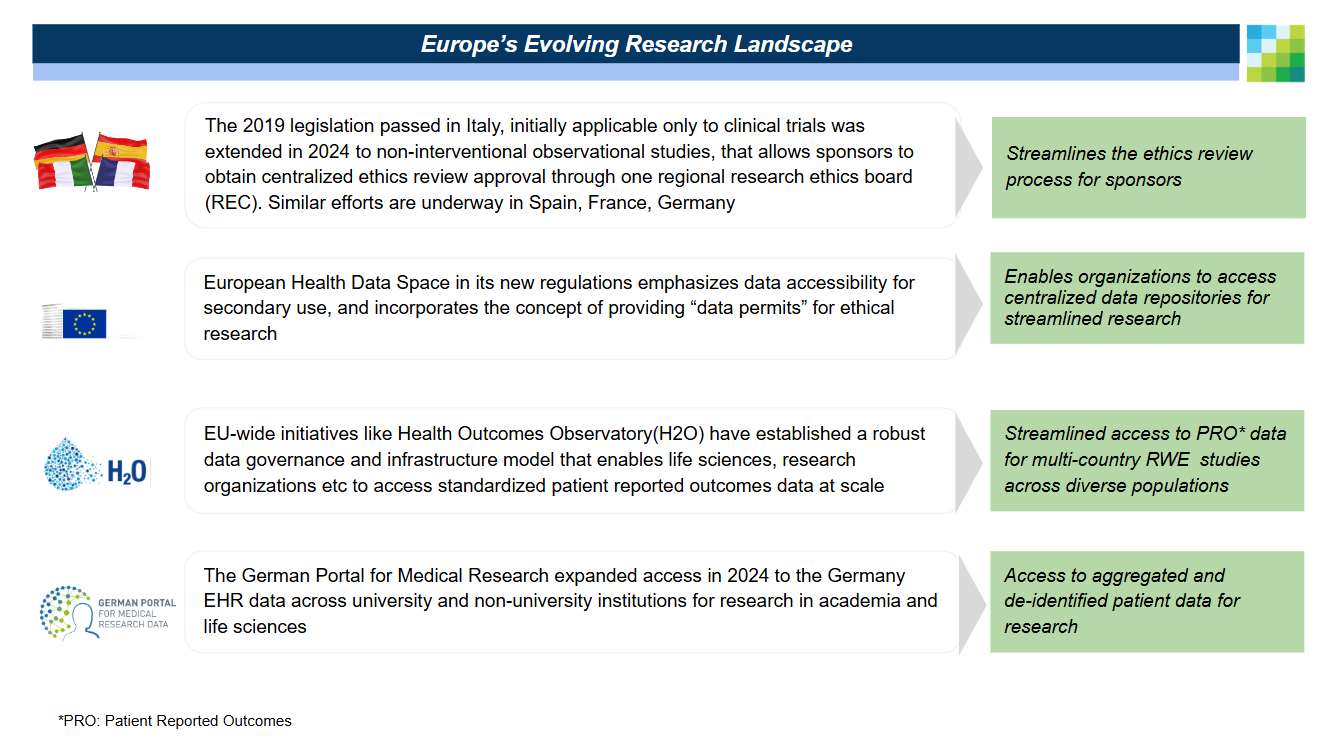Click the gray arrow beside the German Portal text
Screen dimensions: 1336x742
[968, 603]
